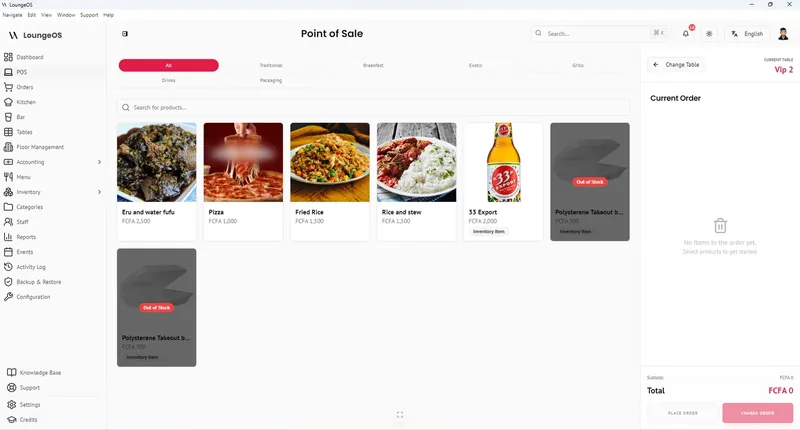Select the Packaging category tab
The image size is (800, 430).
click(x=271, y=80)
